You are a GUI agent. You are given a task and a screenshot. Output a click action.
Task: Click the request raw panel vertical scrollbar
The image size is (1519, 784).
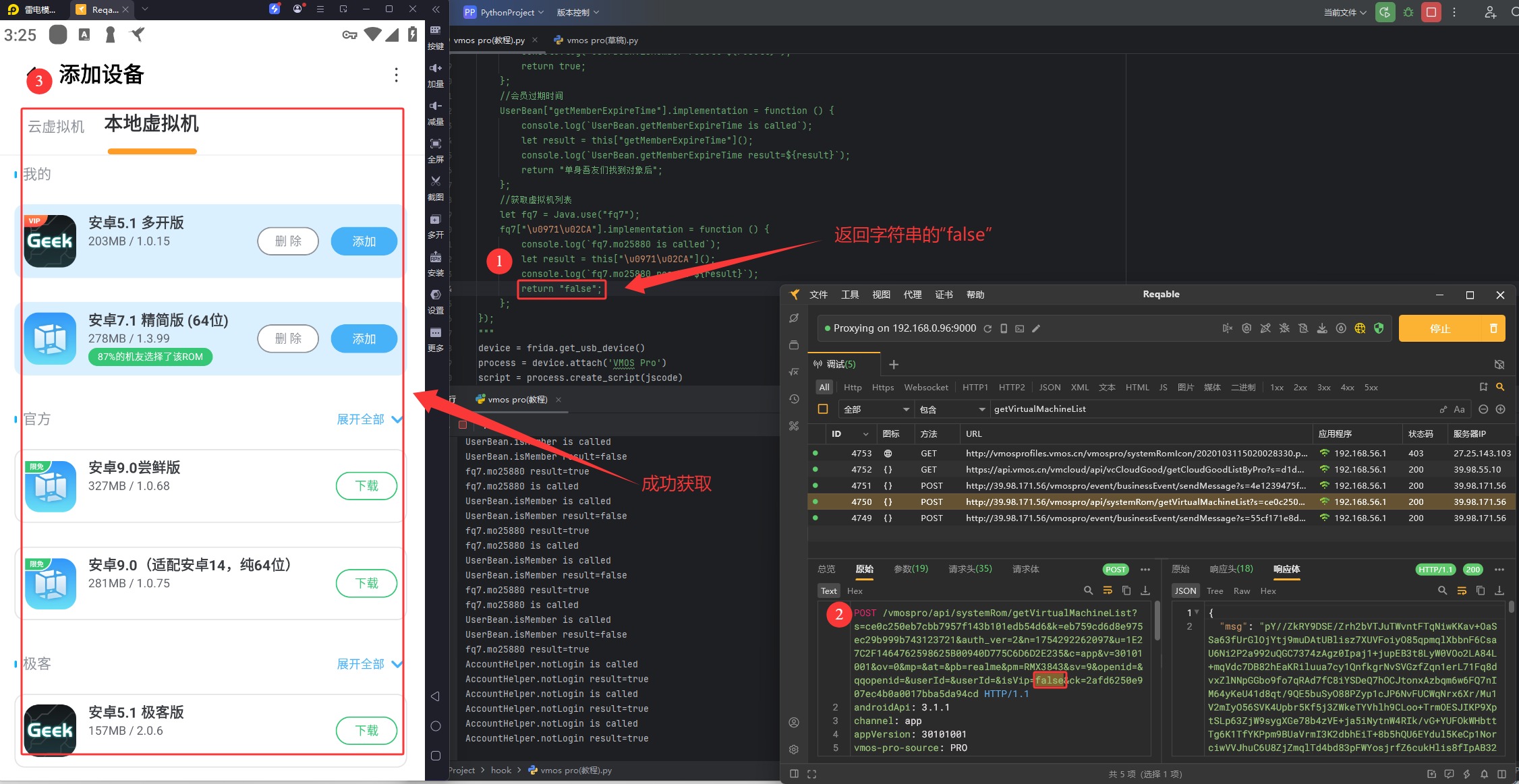[1157, 620]
